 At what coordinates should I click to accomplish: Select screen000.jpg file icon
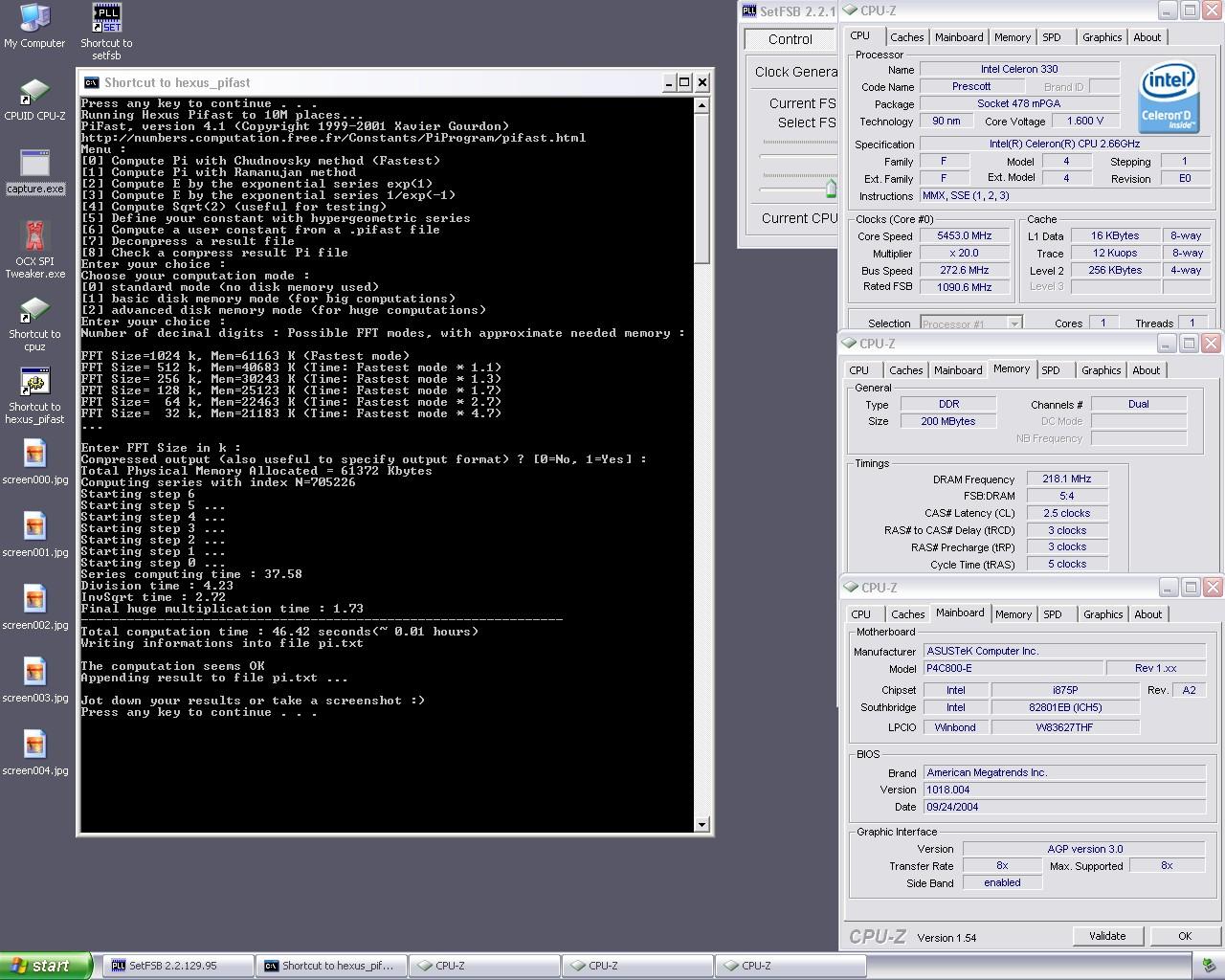coord(34,462)
